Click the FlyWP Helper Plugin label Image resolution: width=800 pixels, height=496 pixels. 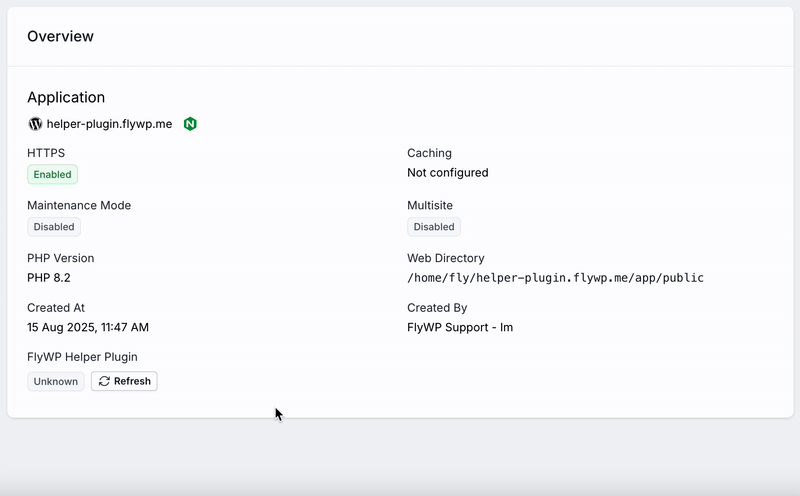[x=82, y=357]
